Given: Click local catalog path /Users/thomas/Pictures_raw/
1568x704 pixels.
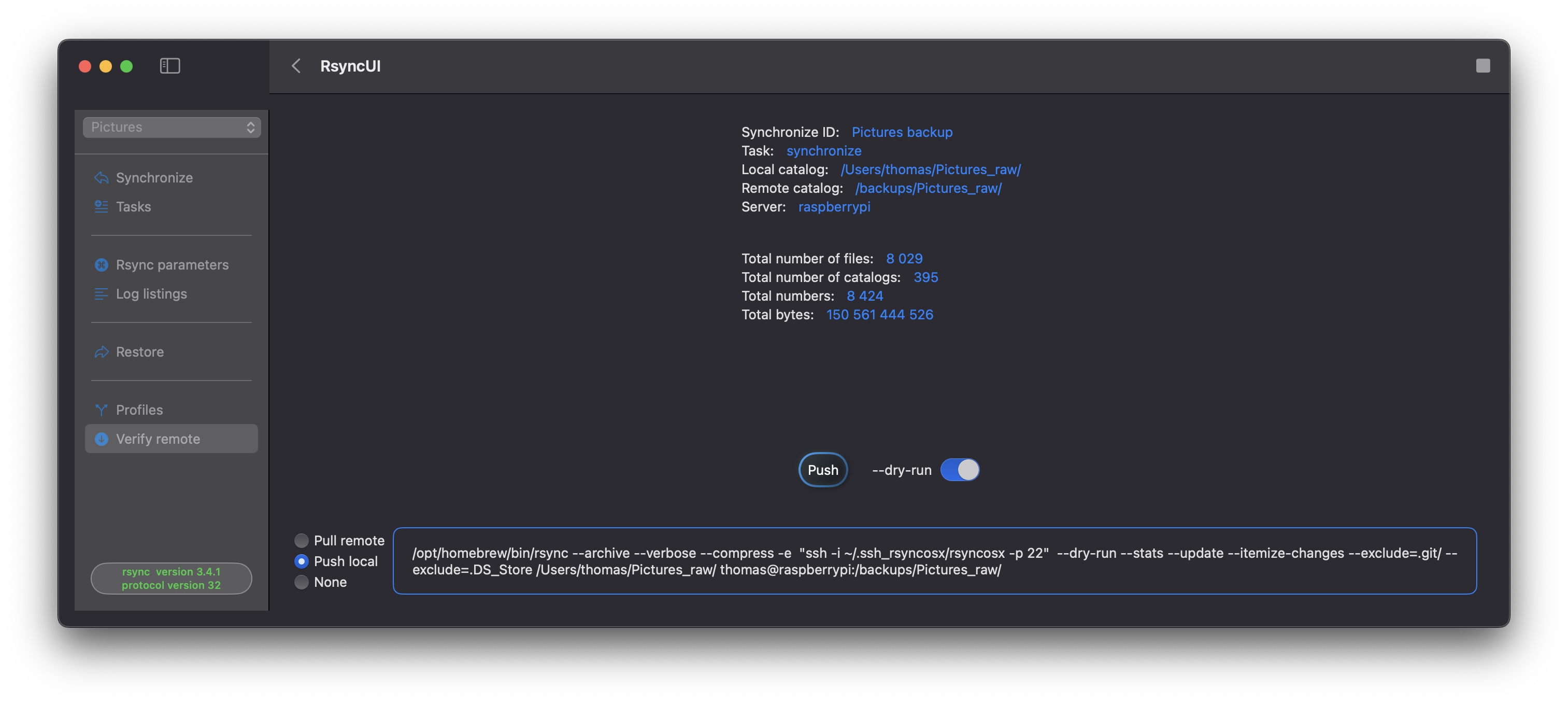Looking at the screenshot, I should (x=931, y=170).
